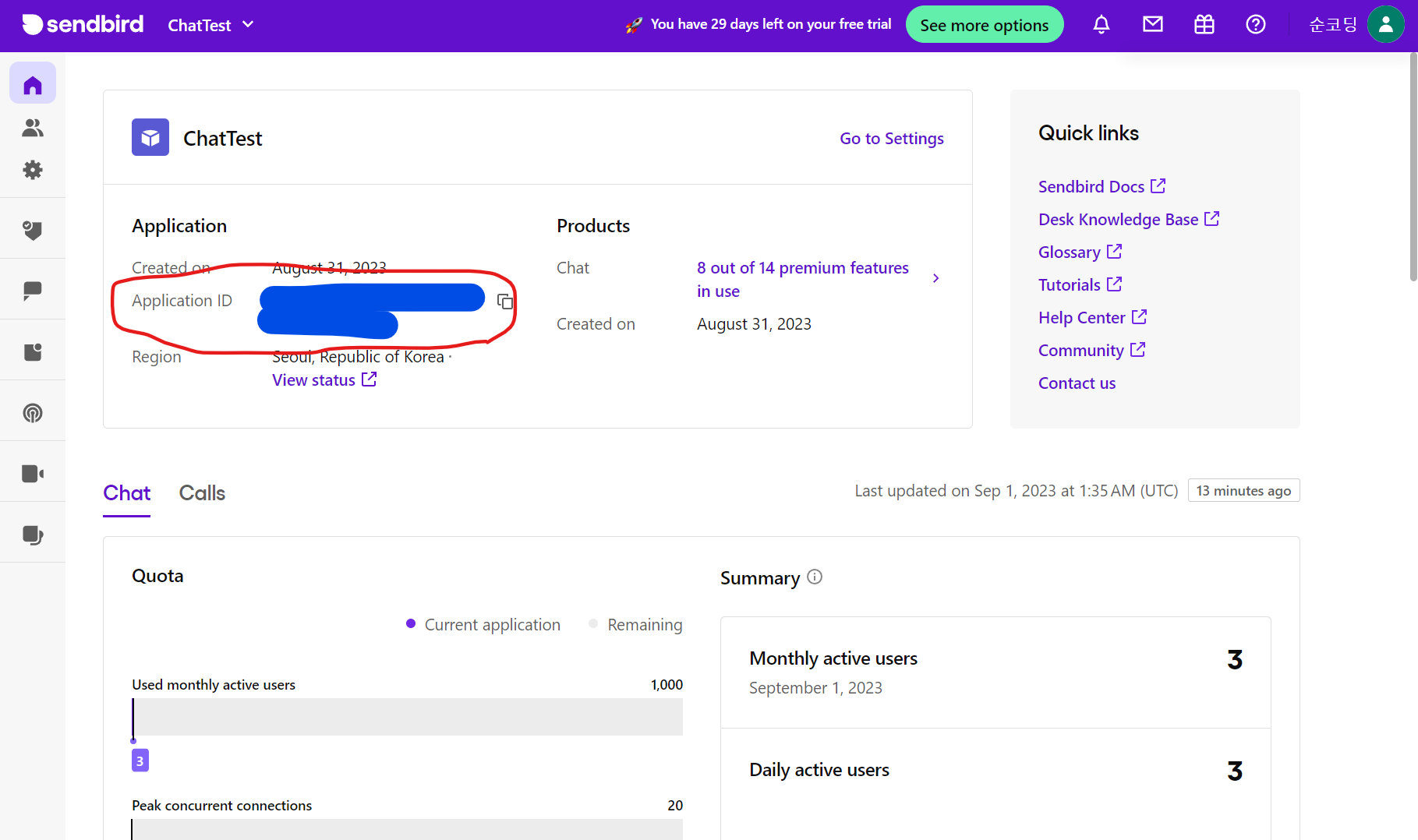Image resolution: width=1418 pixels, height=840 pixels.
Task: Click 'Seoul, Republic of Korea' region text
Action: pos(358,357)
